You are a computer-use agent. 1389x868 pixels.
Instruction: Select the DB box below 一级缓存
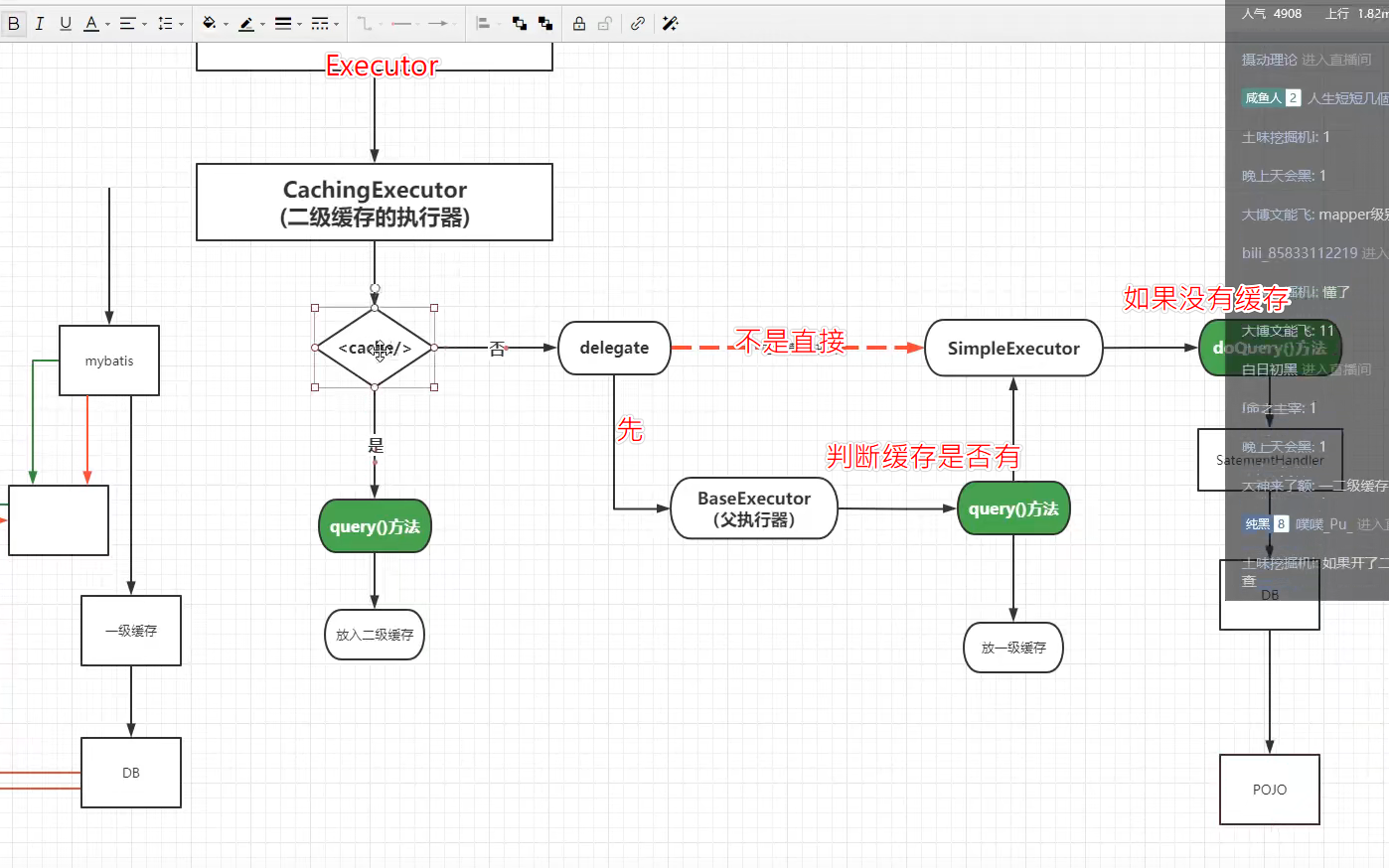pyautogui.click(x=131, y=773)
